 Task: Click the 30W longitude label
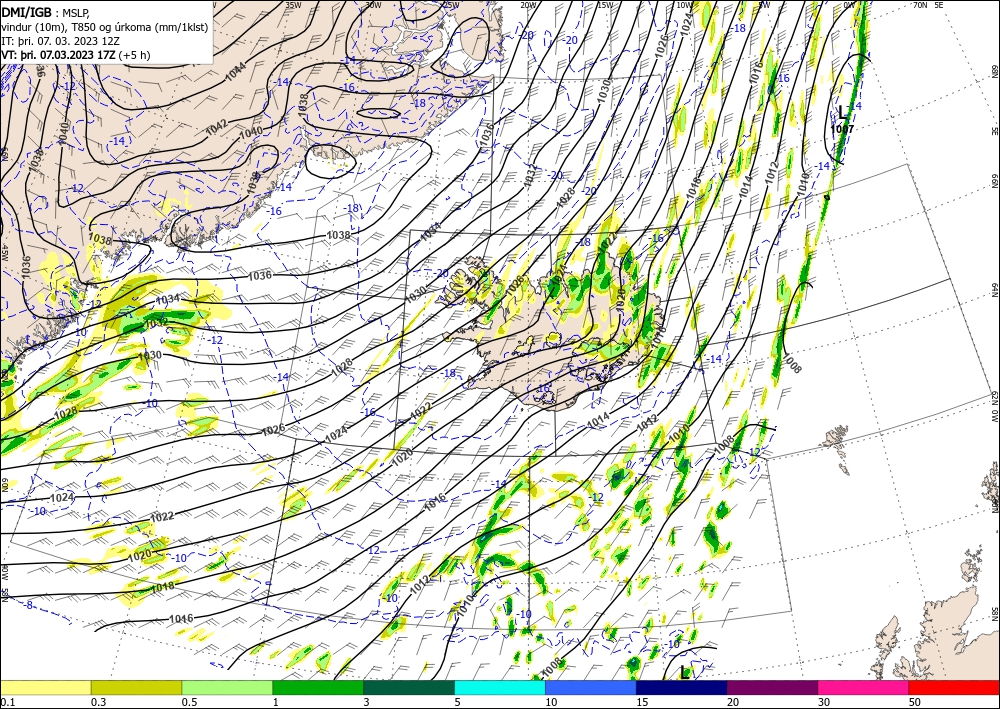(x=372, y=4)
